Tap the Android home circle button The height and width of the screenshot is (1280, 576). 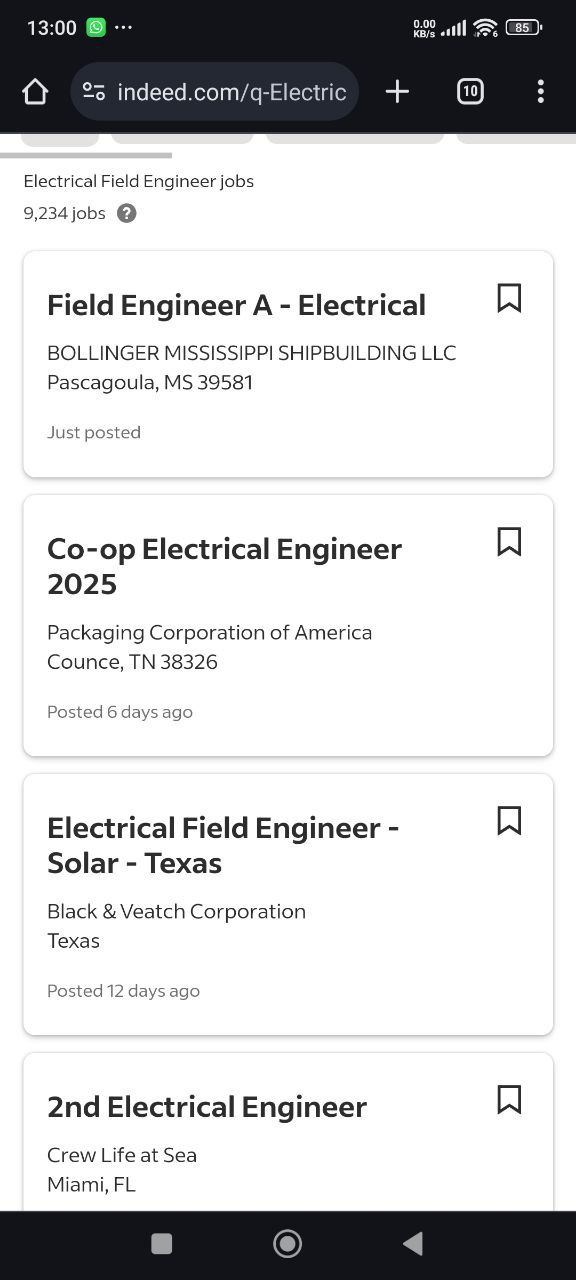288,1243
